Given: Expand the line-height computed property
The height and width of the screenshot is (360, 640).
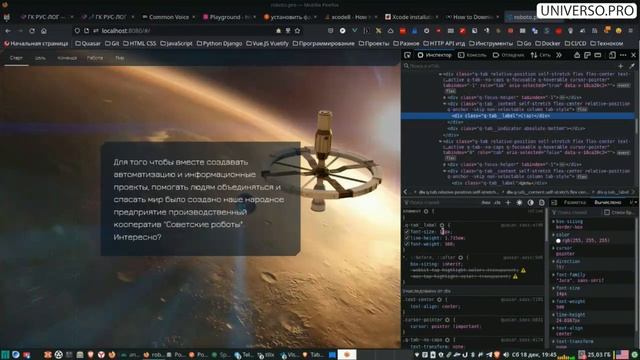Looking at the screenshot, I should point(554,315).
